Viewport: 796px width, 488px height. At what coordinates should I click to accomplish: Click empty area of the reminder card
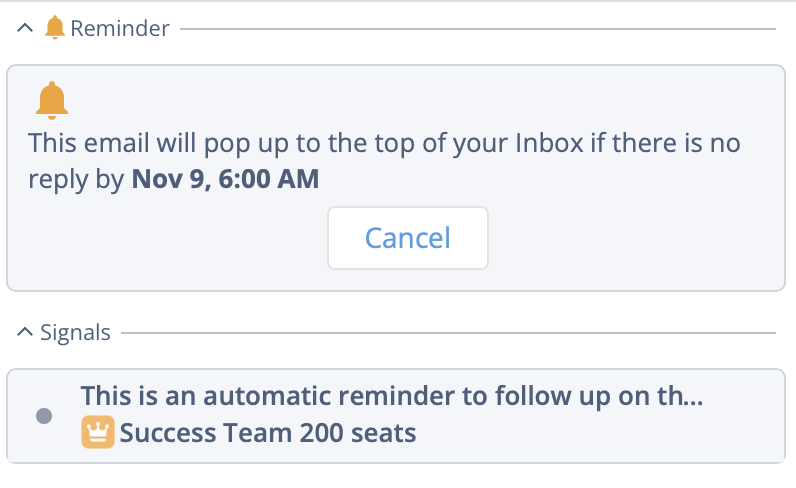[x=635, y=239]
